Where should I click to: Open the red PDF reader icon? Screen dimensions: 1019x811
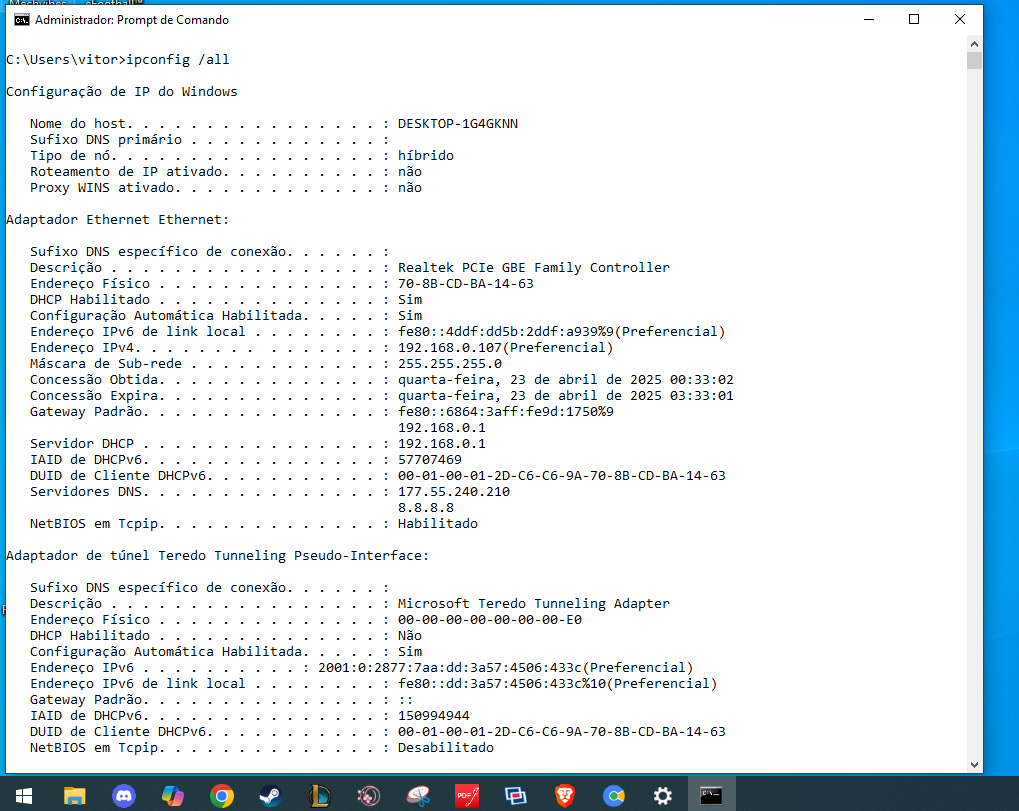(467, 795)
